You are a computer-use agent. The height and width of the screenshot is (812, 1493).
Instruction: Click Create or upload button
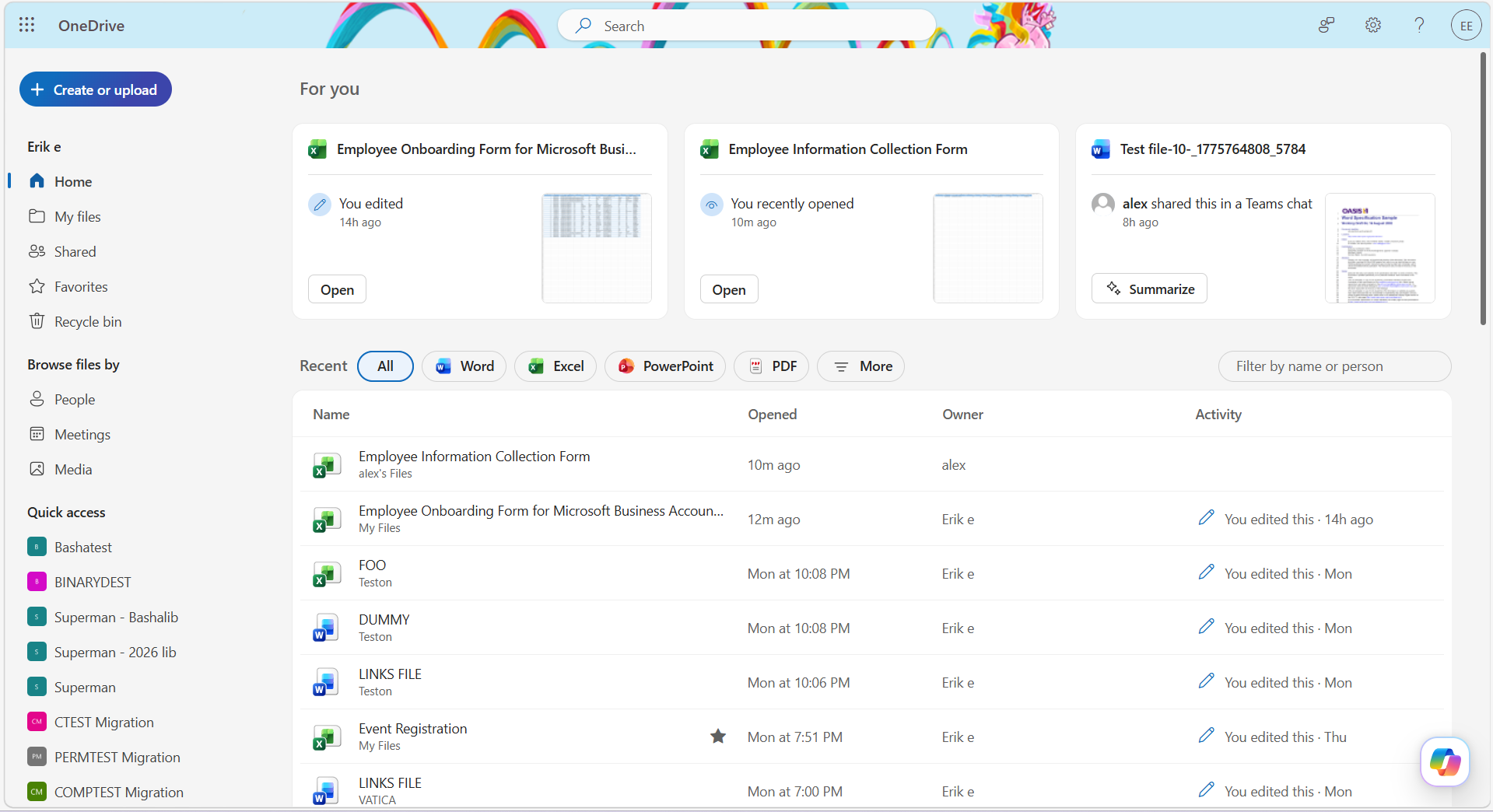[x=95, y=89]
